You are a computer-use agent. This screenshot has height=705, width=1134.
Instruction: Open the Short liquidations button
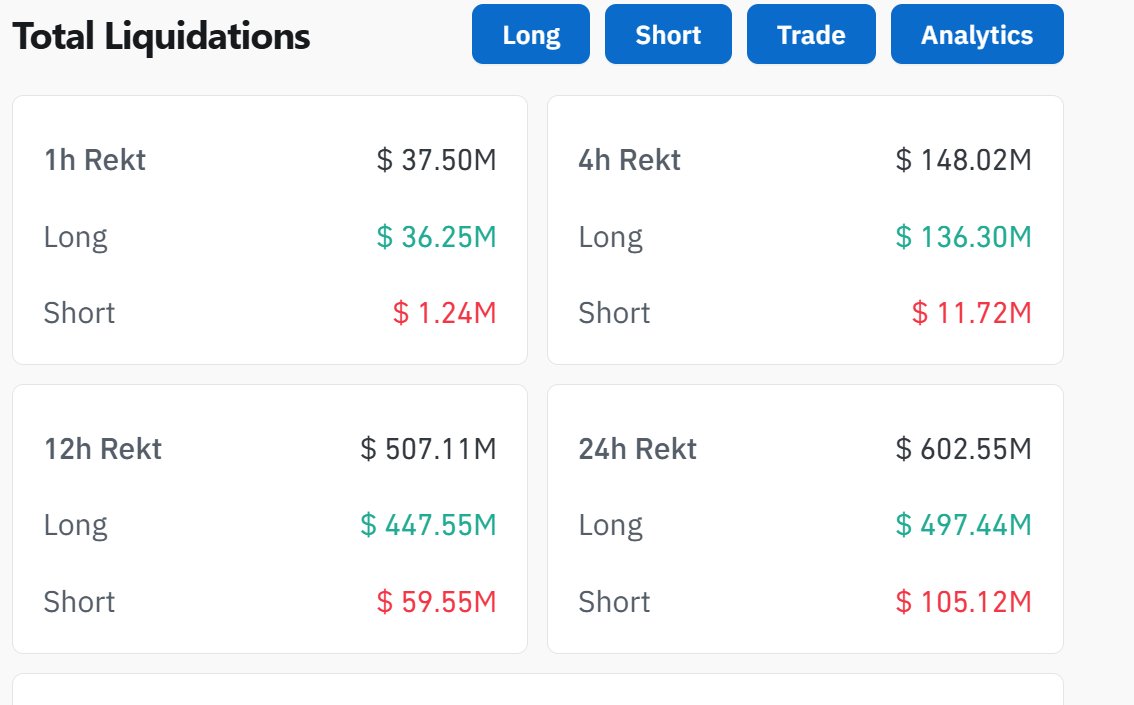[668, 34]
